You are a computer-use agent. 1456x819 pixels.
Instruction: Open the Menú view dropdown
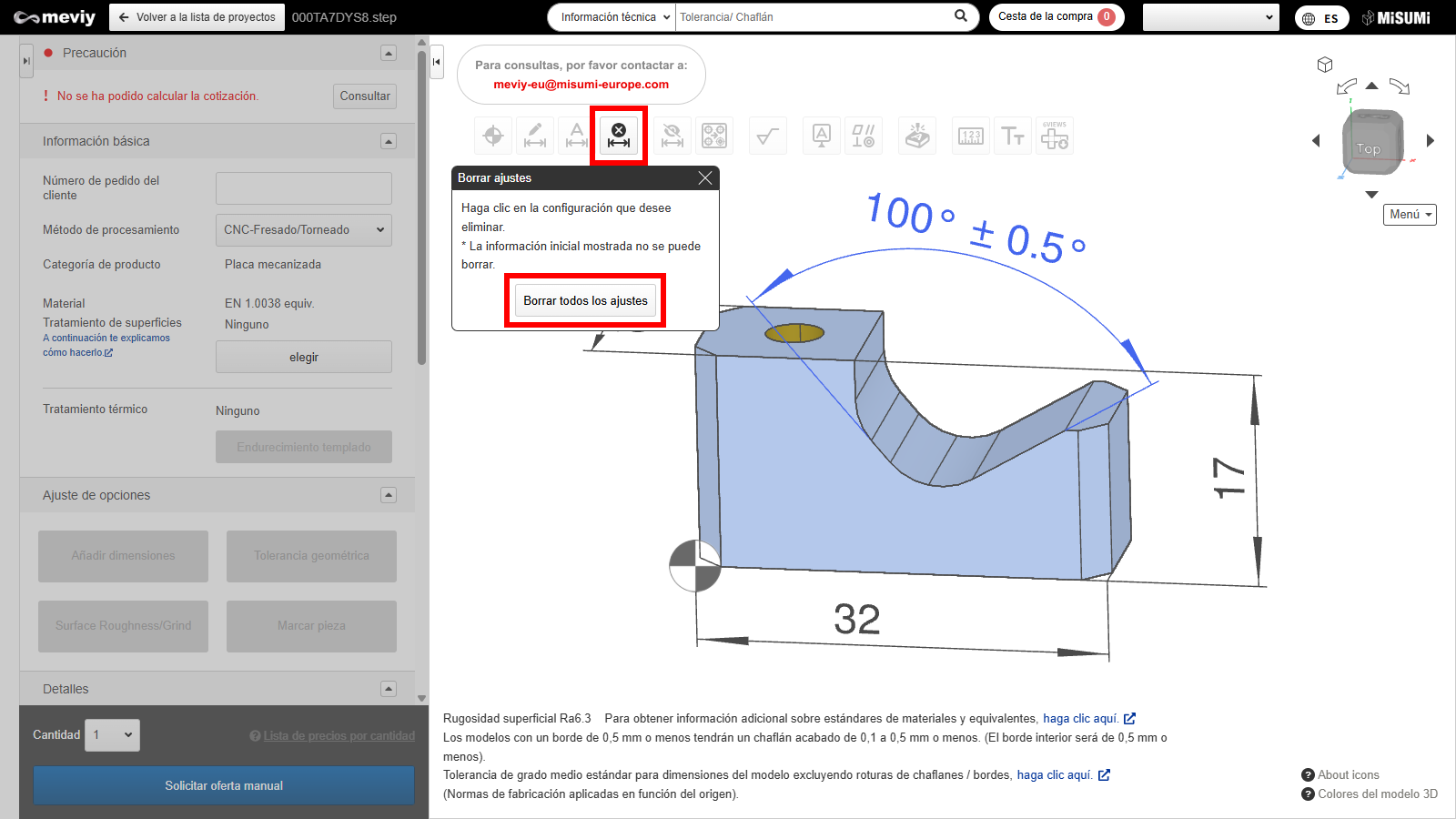pos(1410,215)
